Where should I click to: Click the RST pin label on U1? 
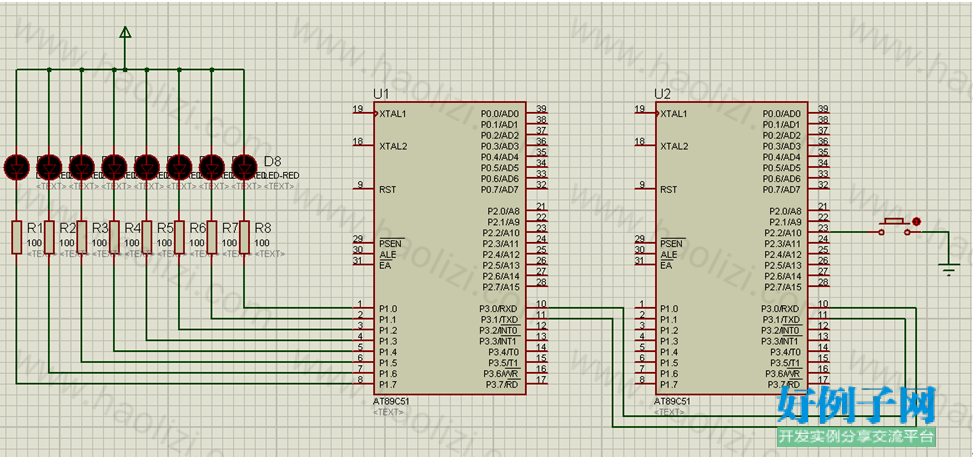387,190
